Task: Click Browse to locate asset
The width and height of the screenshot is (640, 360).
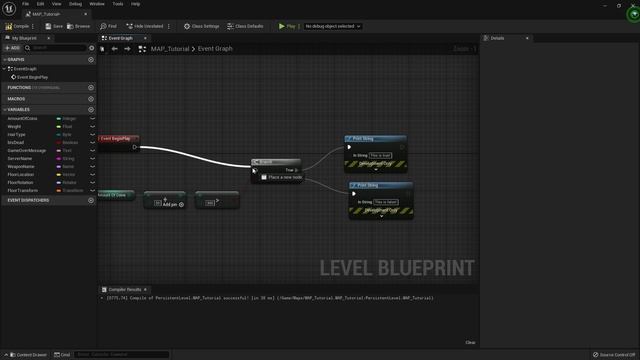Action: pos(78,26)
